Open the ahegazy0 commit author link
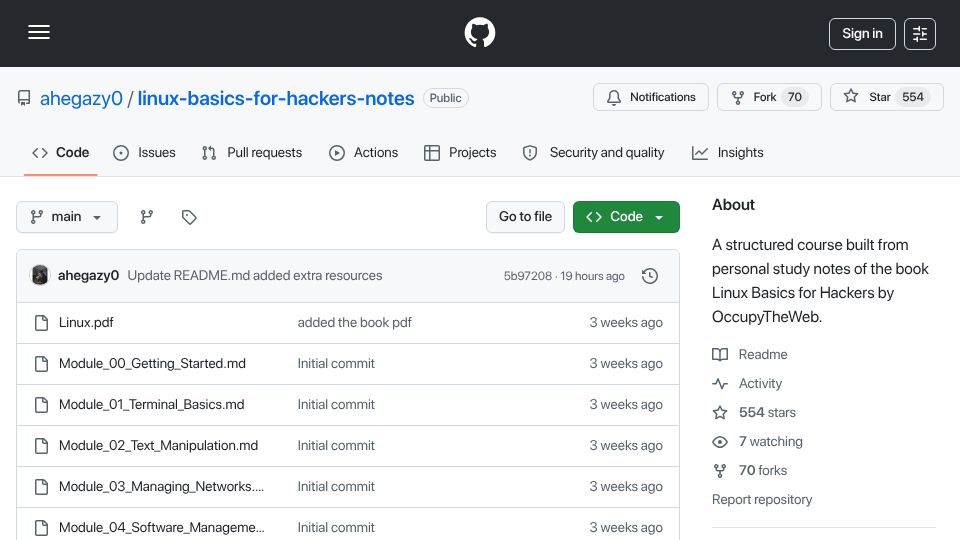Viewport: 960px width, 540px height. [88, 276]
